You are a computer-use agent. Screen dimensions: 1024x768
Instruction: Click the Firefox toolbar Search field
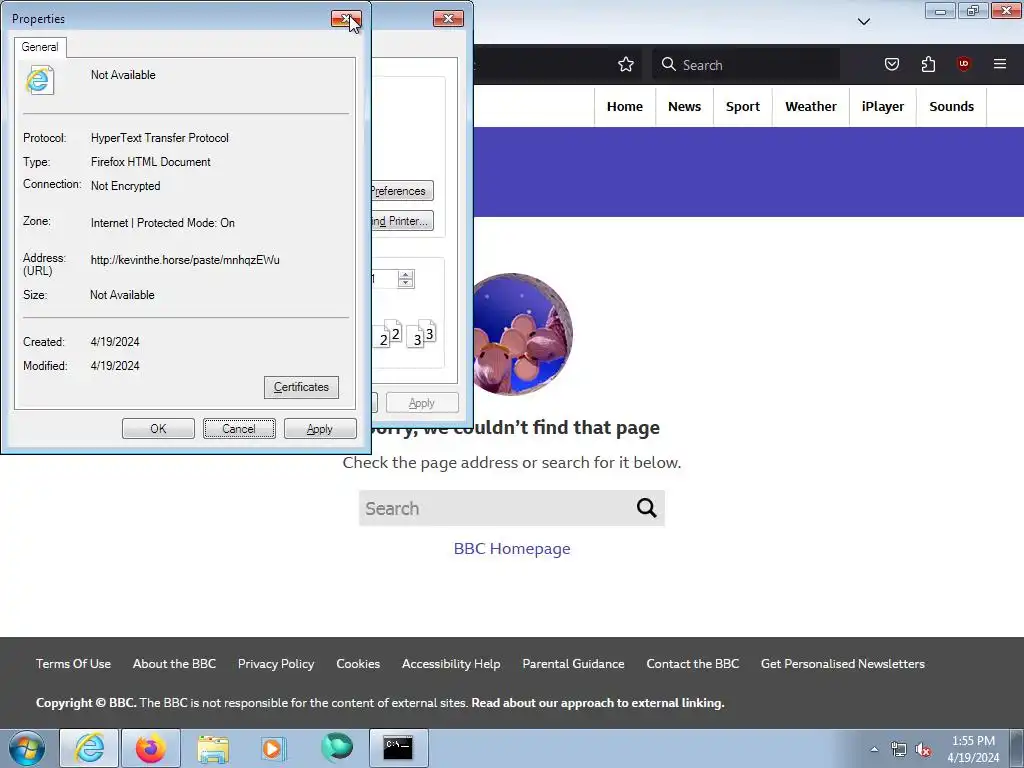point(746,64)
